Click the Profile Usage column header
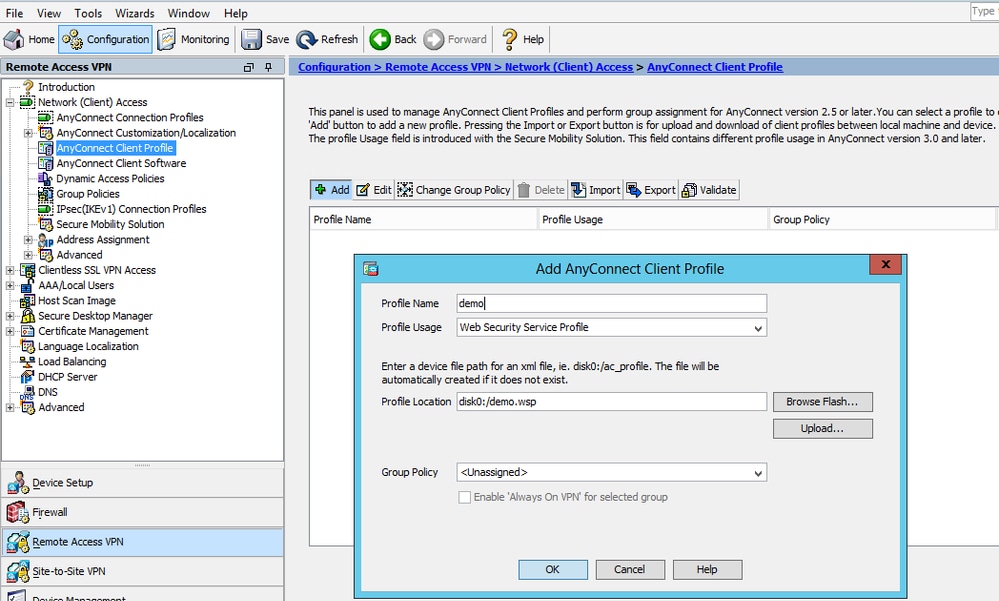The width and height of the screenshot is (999, 601). (x=653, y=219)
